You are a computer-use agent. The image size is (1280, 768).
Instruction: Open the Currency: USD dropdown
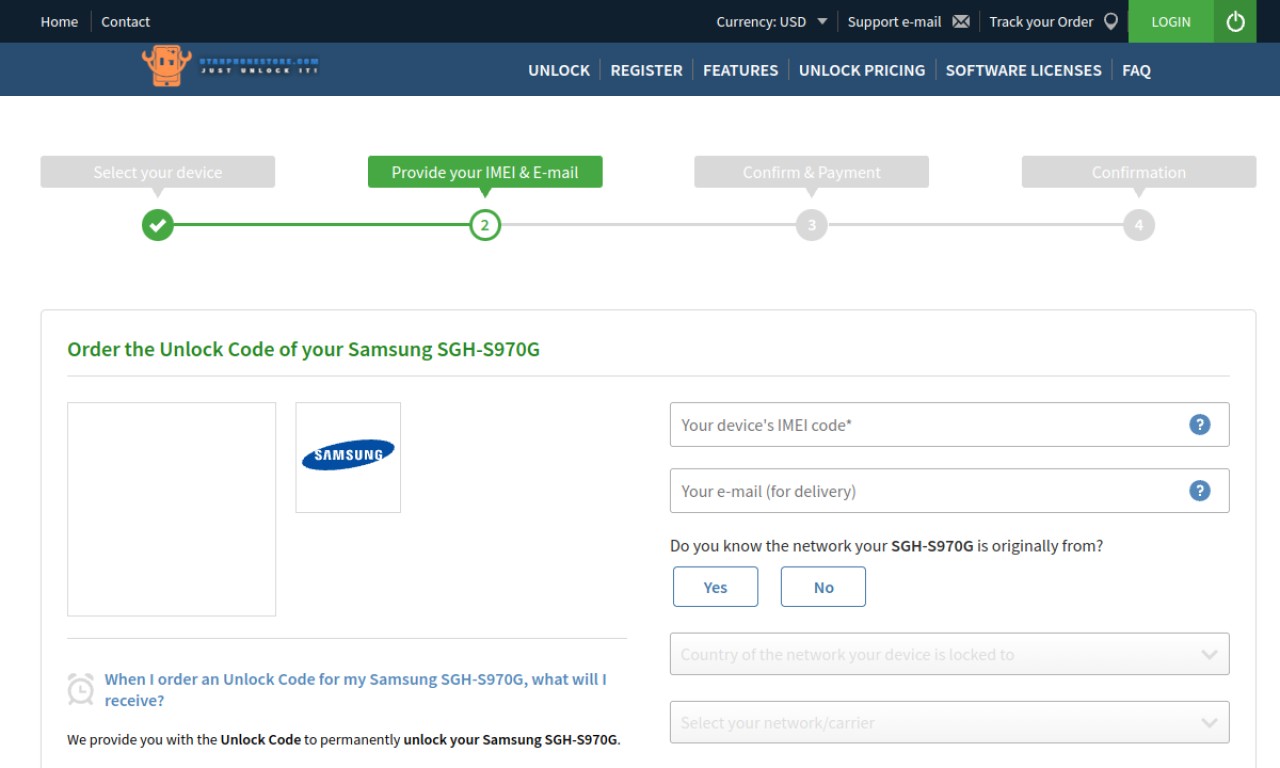click(x=772, y=21)
